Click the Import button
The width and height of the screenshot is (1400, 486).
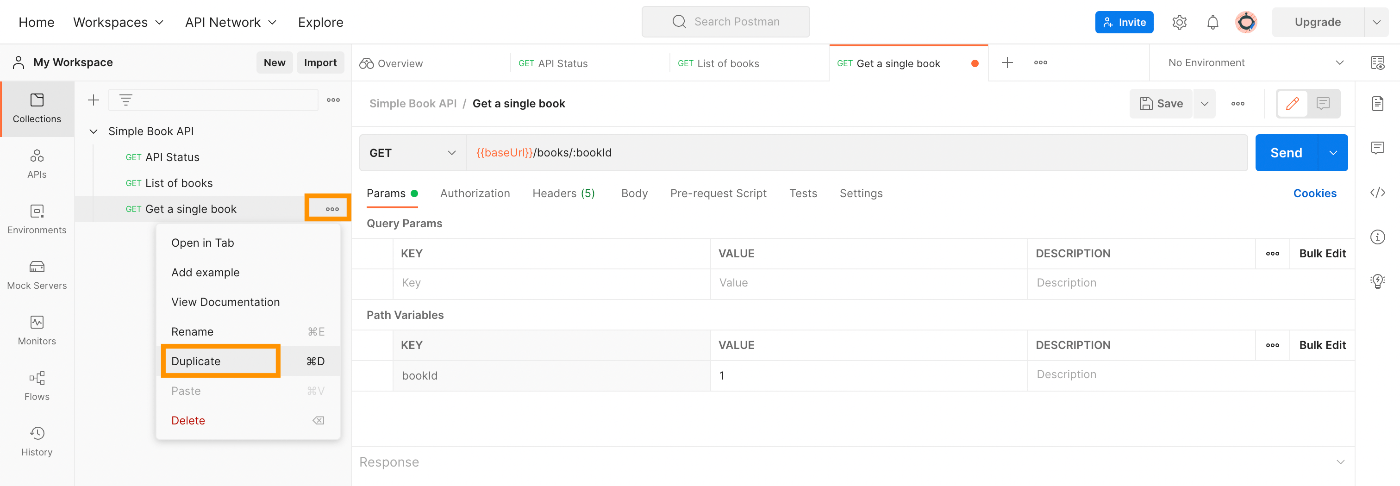tap(320, 62)
